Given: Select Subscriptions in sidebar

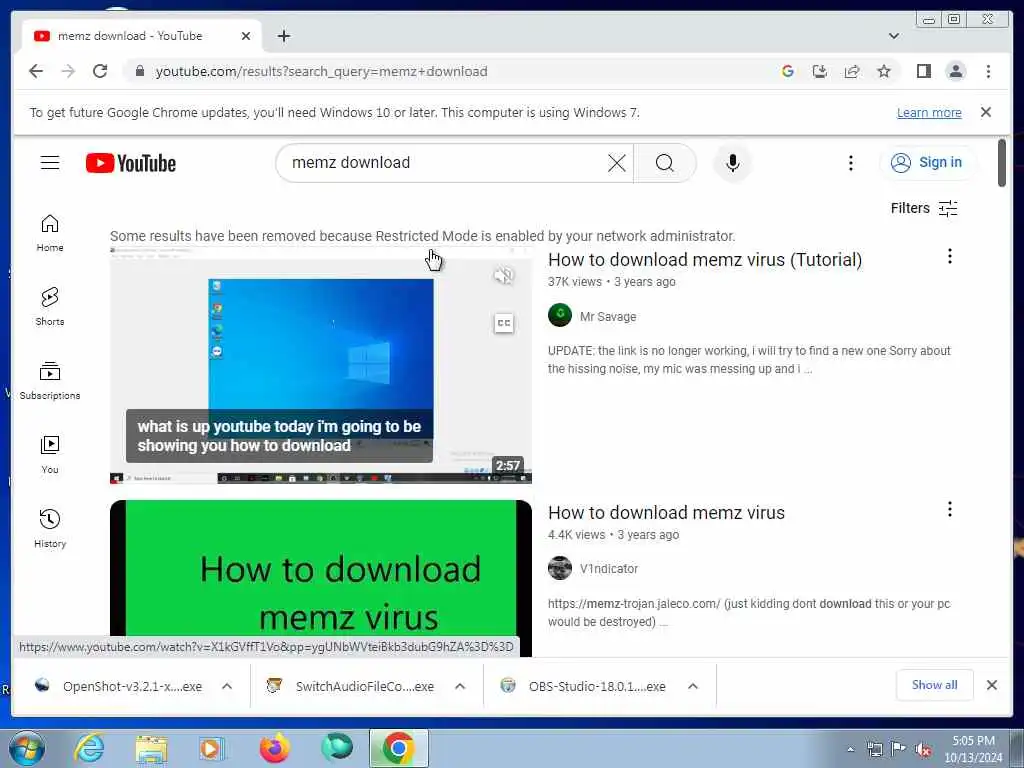Looking at the screenshot, I should coord(50,381).
